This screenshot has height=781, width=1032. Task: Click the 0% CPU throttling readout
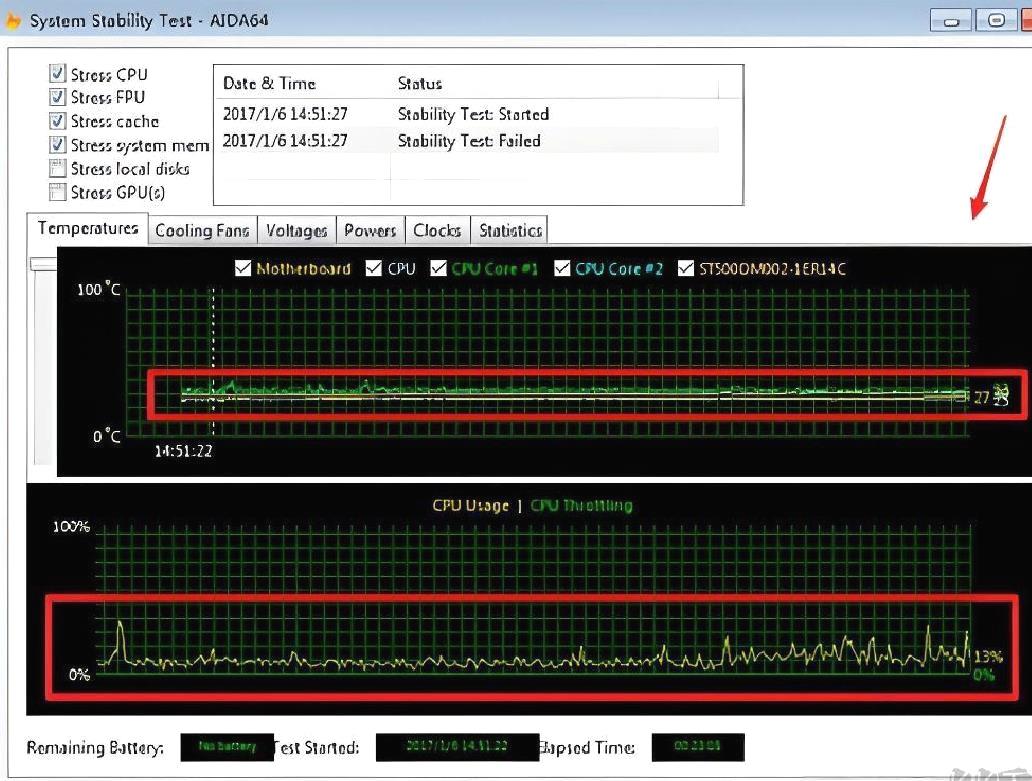click(x=984, y=675)
